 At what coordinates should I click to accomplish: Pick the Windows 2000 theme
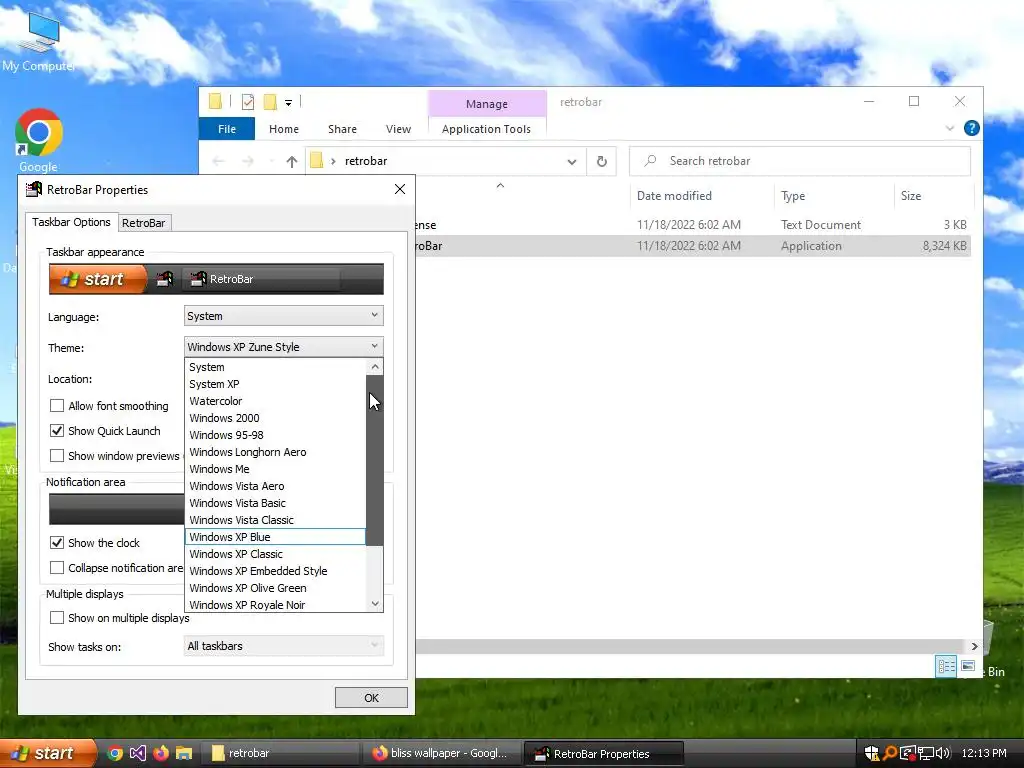[x=275, y=418]
